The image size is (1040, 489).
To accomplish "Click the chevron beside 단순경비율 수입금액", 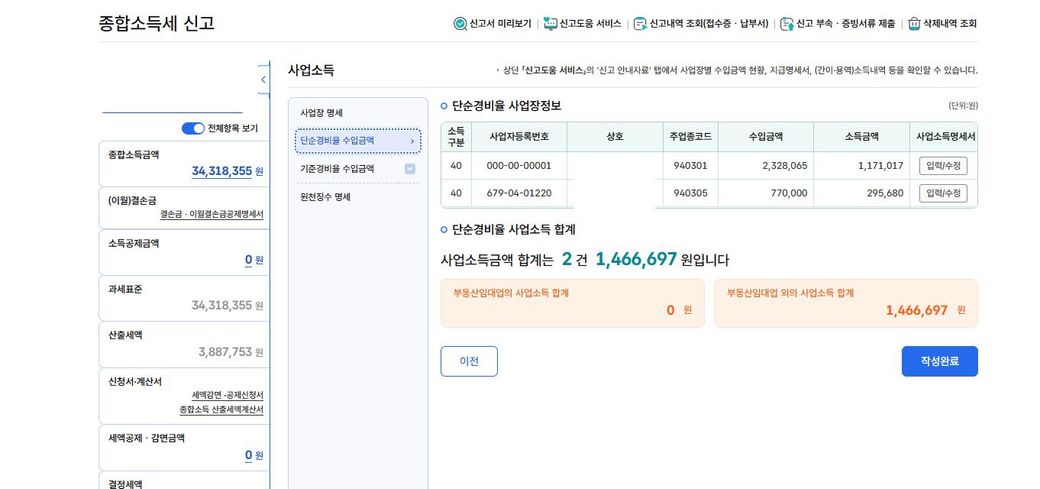I will pos(412,141).
